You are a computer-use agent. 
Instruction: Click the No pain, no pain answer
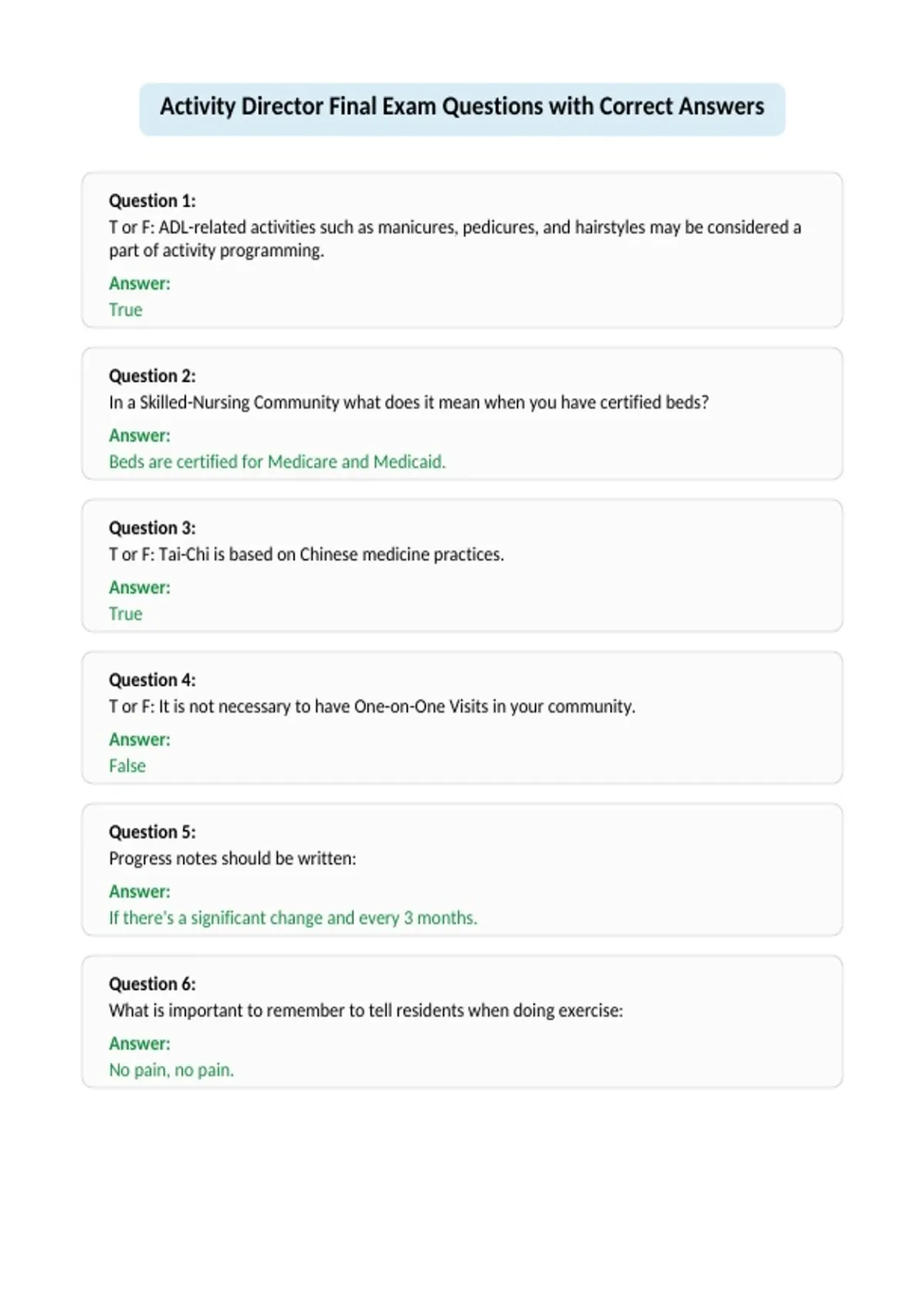(x=171, y=1070)
